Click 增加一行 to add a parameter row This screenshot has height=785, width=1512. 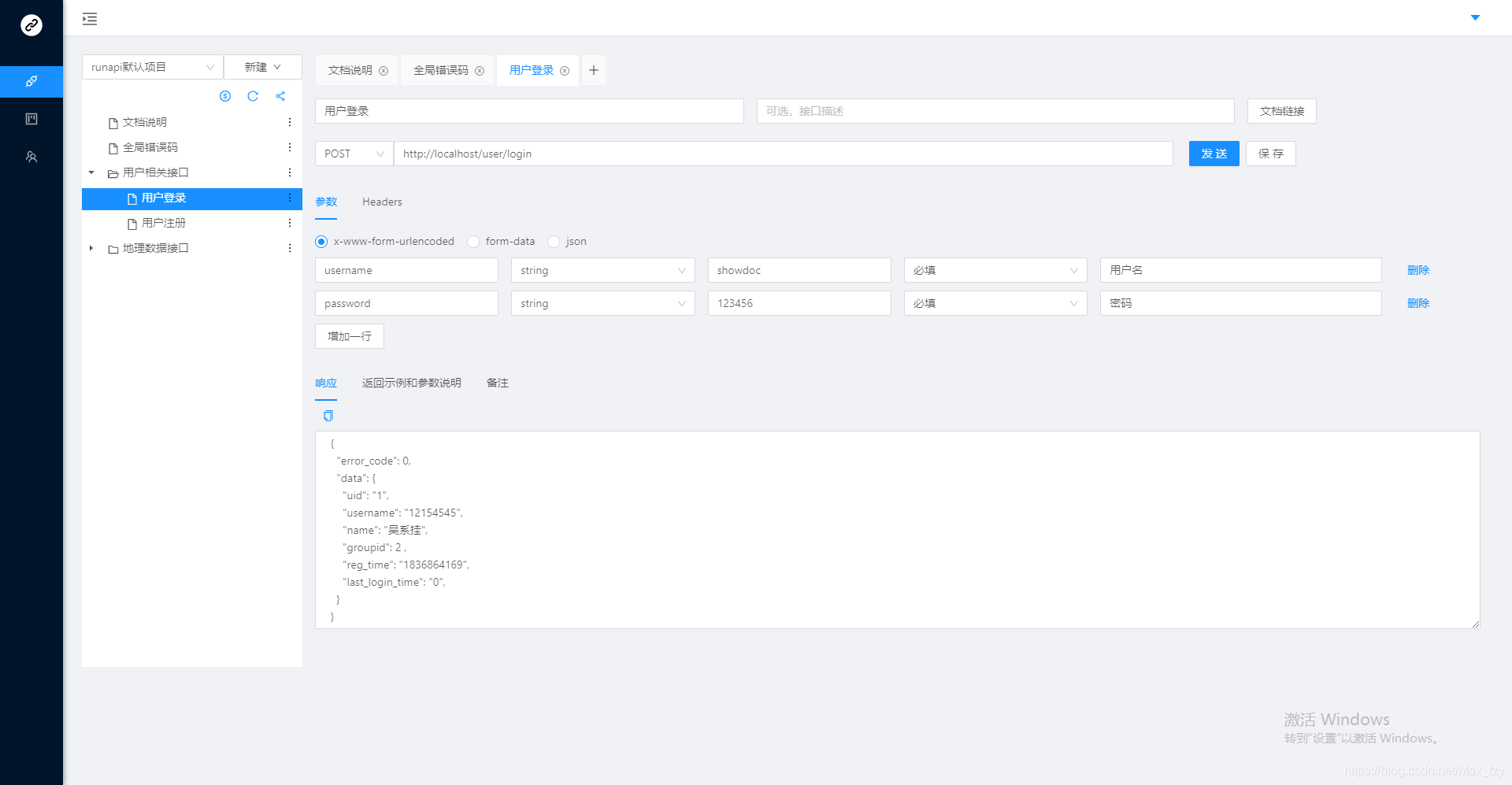tap(349, 336)
